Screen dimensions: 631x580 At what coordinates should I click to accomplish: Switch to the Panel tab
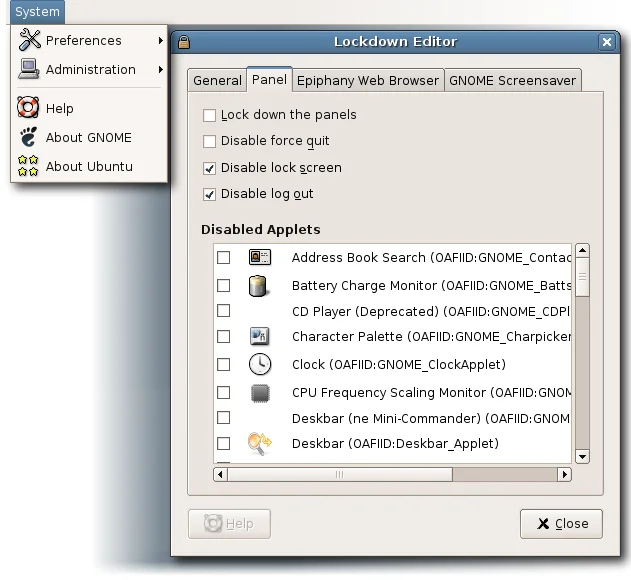tap(269, 79)
